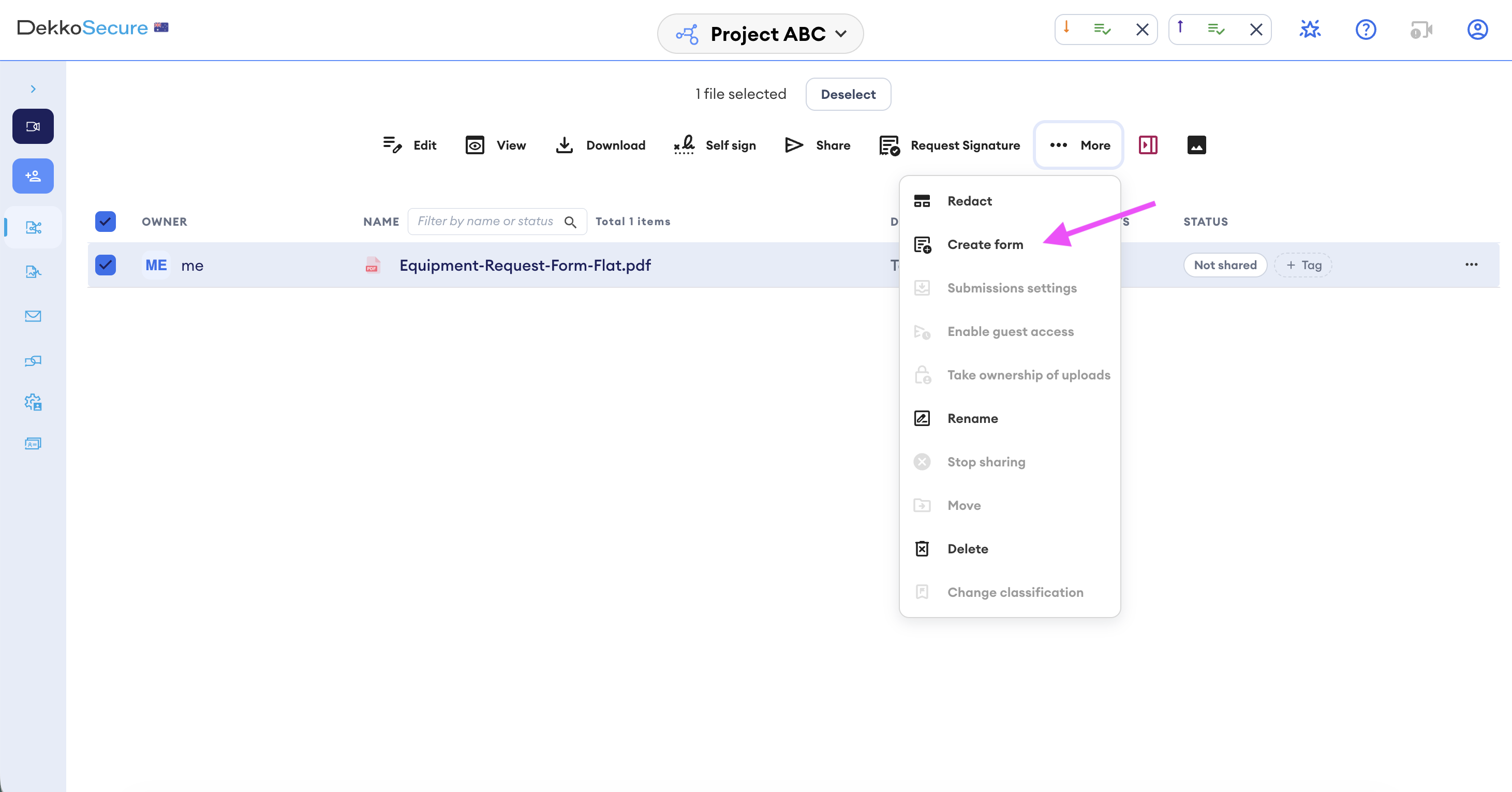The width and height of the screenshot is (1512, 792).
Task: Click the PDF file type icon
Action: (x=372, y=265)
